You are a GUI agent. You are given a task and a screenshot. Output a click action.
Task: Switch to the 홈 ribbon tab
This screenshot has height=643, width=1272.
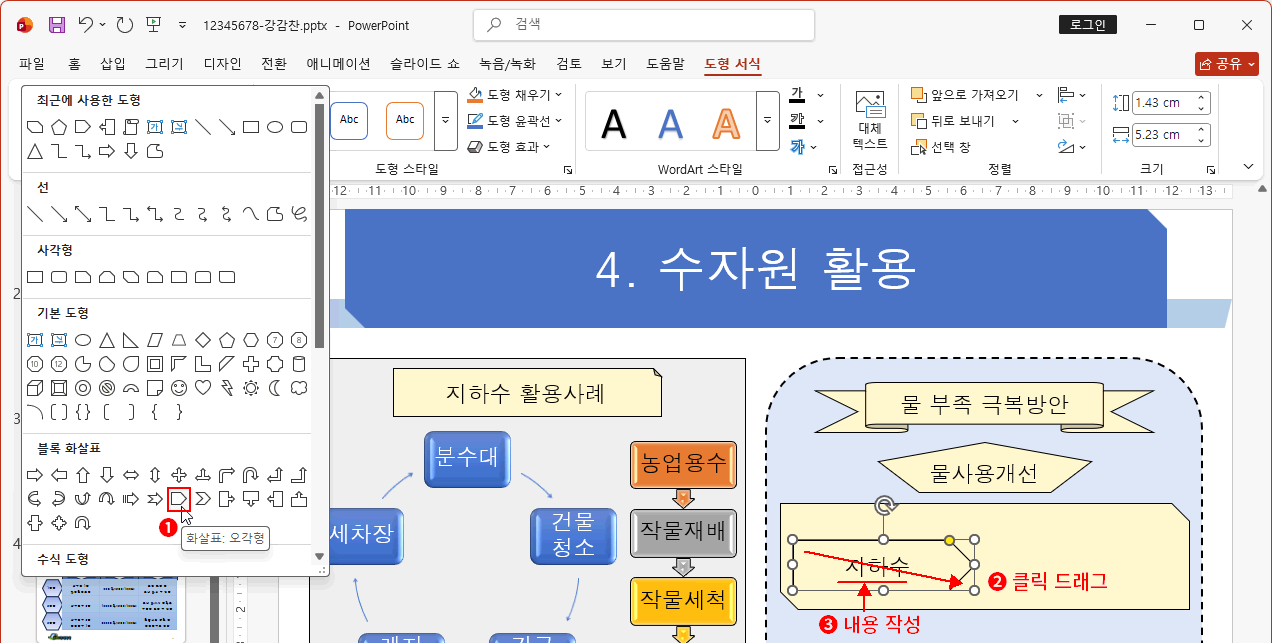(73, 63)
